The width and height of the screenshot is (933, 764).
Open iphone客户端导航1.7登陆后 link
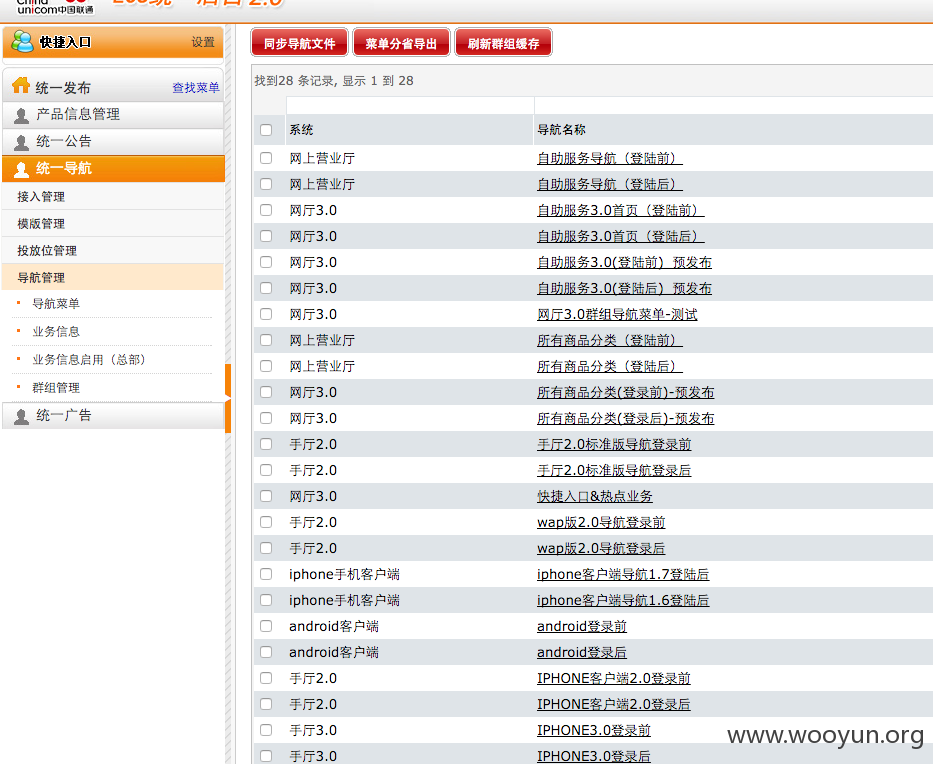coord(623,574)
